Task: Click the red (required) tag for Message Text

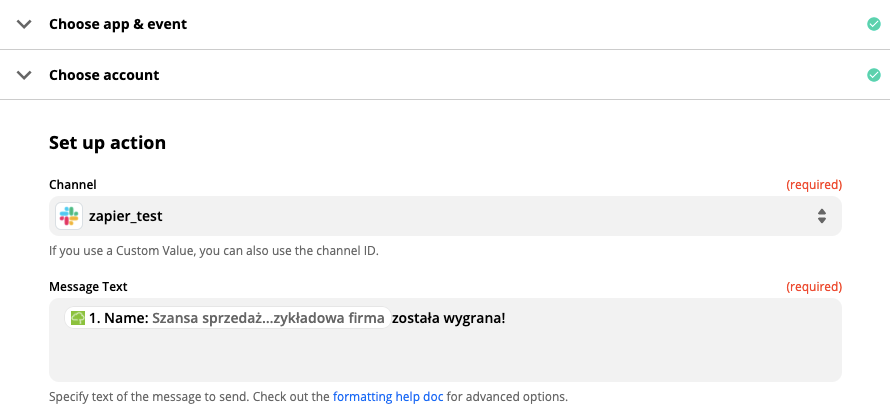Action: [x=813, y=287]
